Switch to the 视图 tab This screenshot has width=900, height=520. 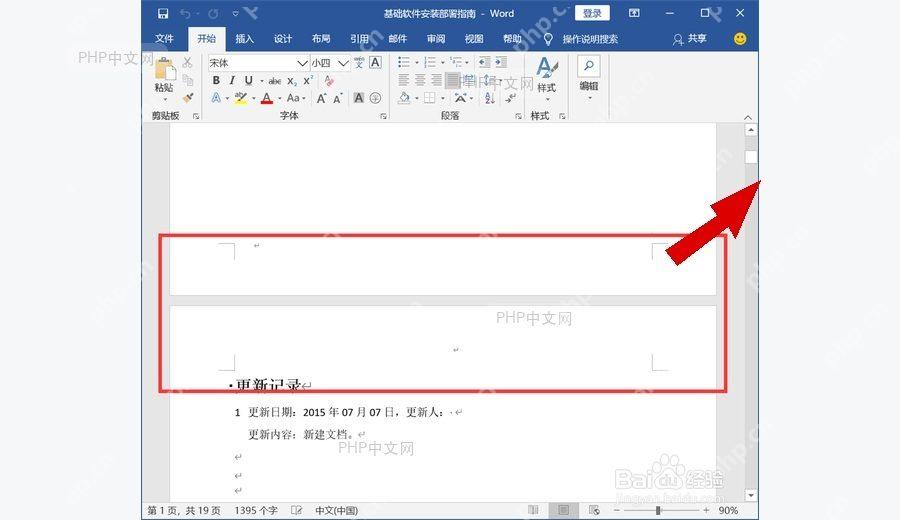[x=474, y=38]
